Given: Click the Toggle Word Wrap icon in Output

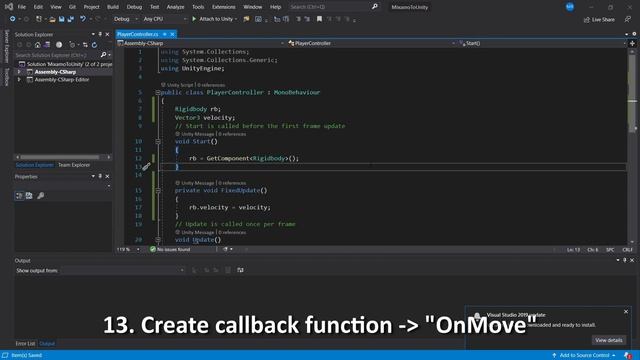Looking at the screenshot, I should click(x=240, y=270).
